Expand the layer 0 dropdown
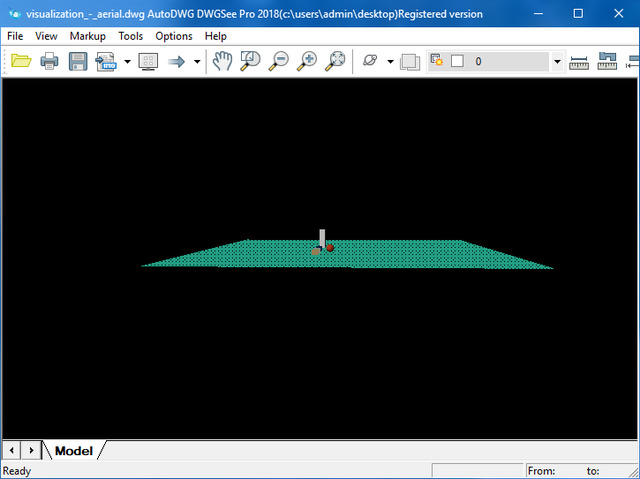The image size is (640, 479). [557, 61]
